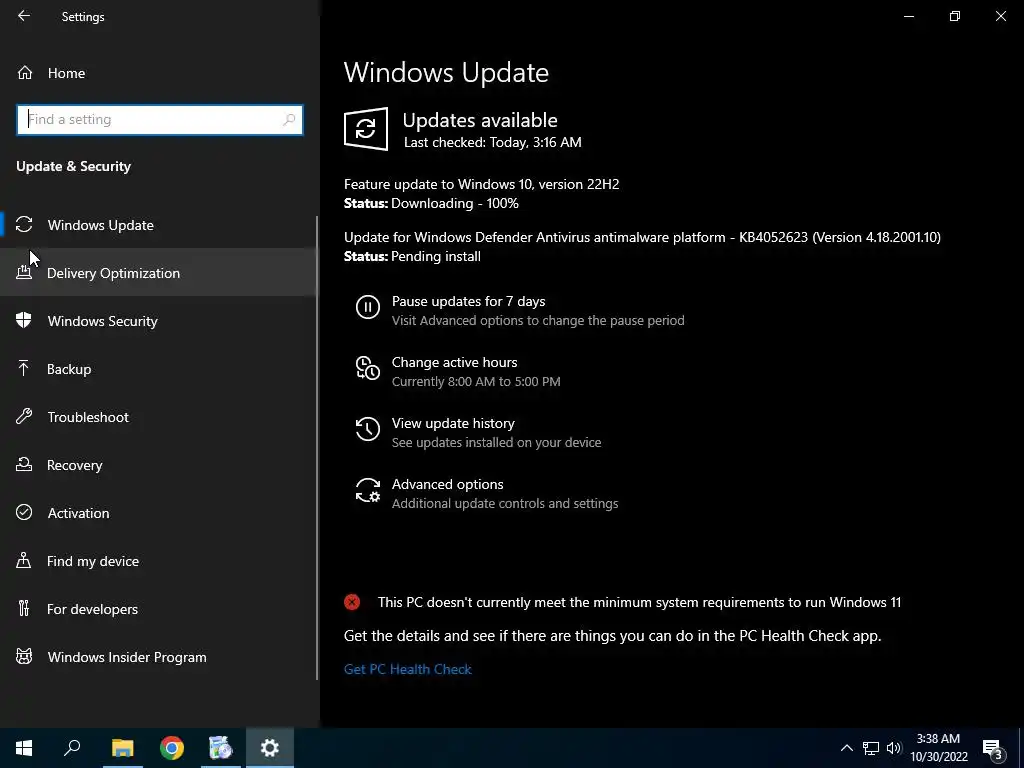
Task: Click the Get PC Health Check link
Action: point(408,669)
